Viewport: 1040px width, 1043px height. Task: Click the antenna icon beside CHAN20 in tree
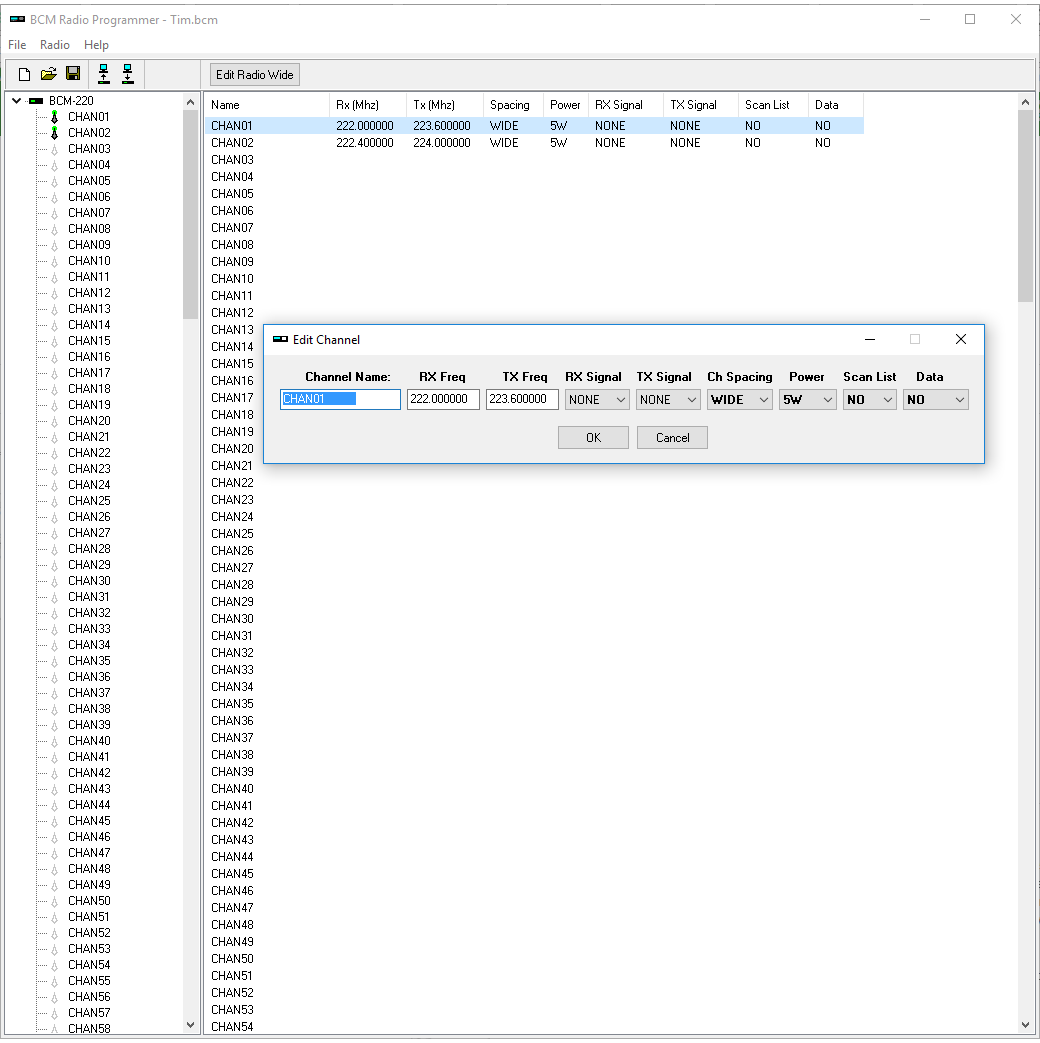coord(55,421)
